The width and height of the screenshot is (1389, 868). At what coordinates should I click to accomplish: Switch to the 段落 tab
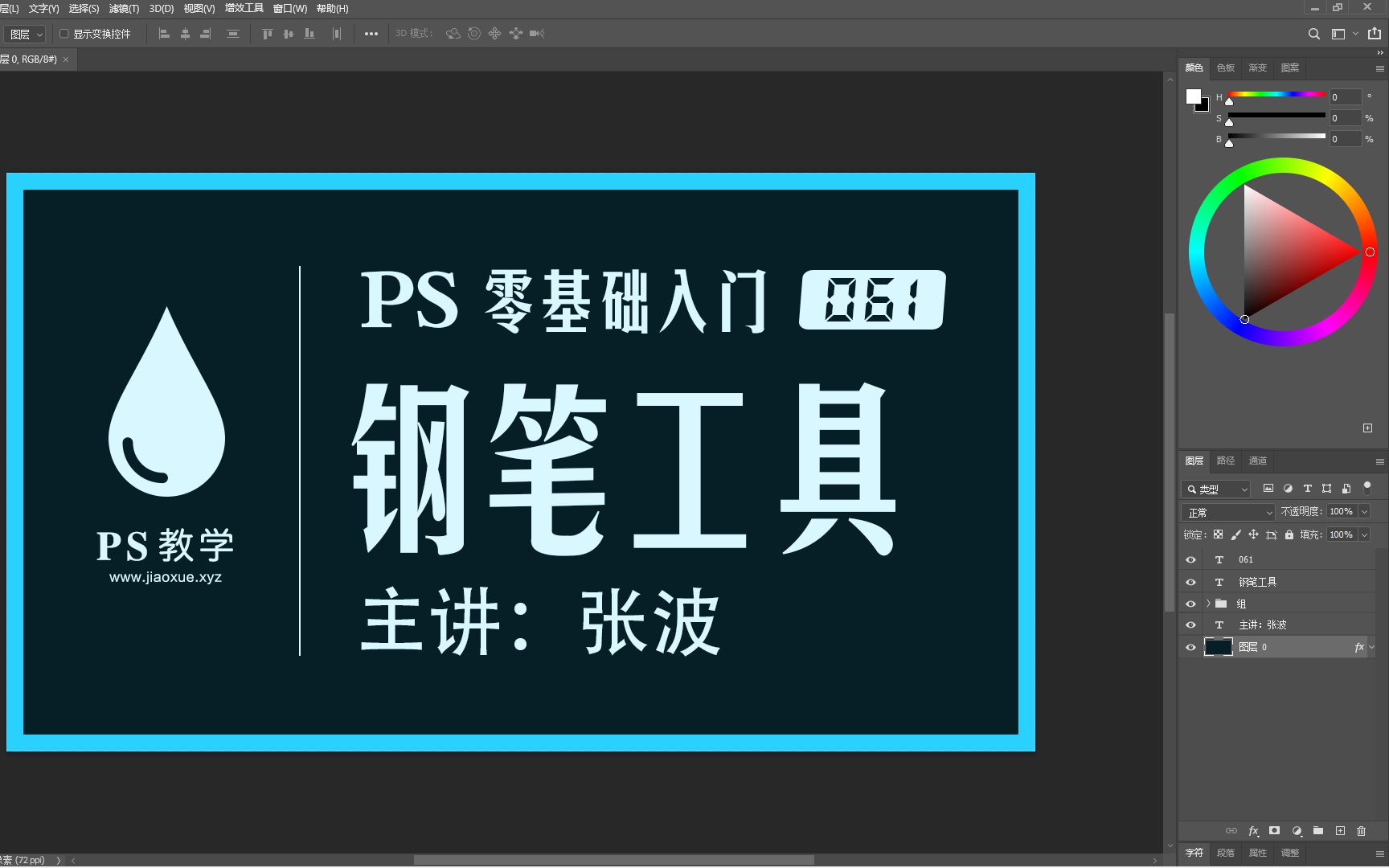tap(1226, 853)
